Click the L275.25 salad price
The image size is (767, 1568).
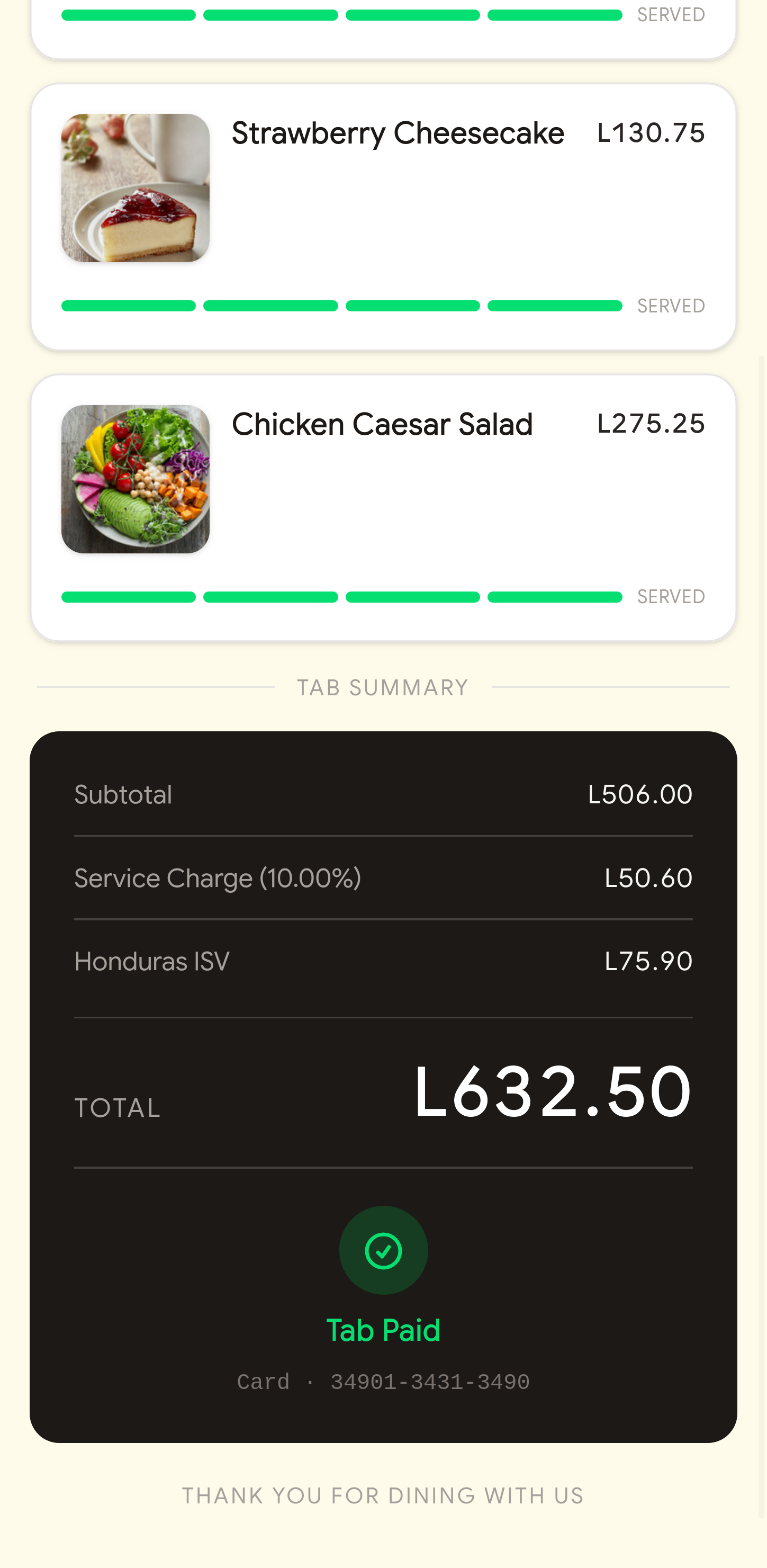(650, 424)
